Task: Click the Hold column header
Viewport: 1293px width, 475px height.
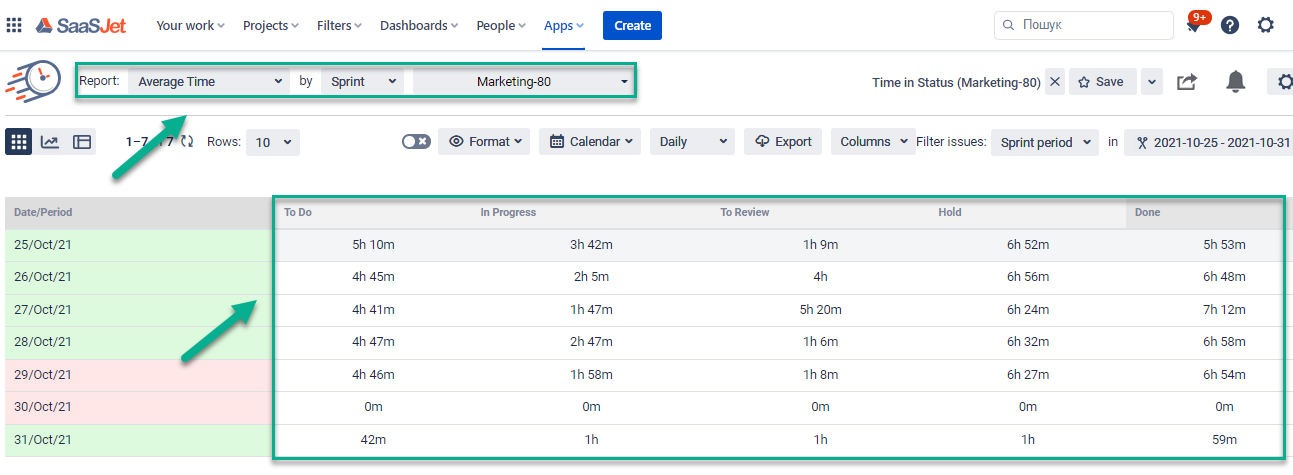Action: (1029, 213)
